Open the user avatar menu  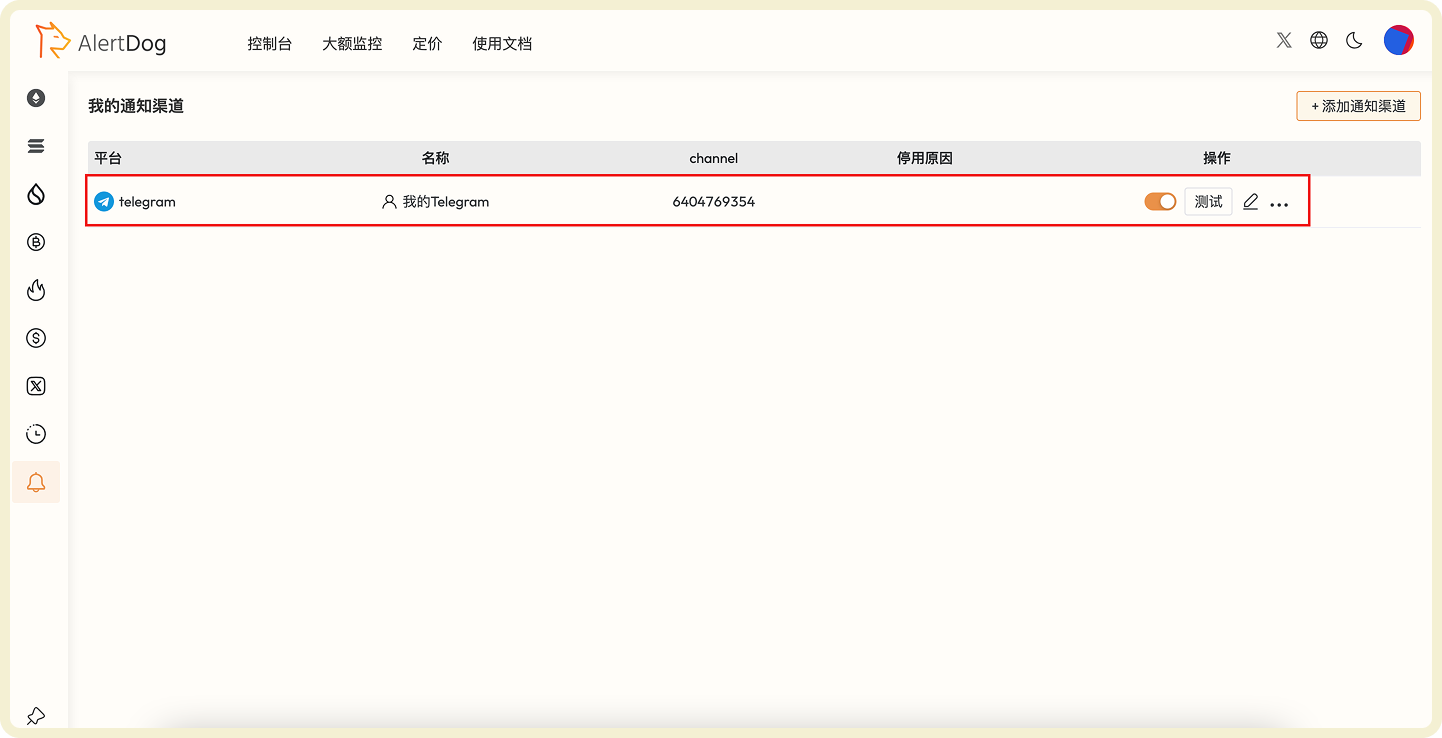(1397, 40)
